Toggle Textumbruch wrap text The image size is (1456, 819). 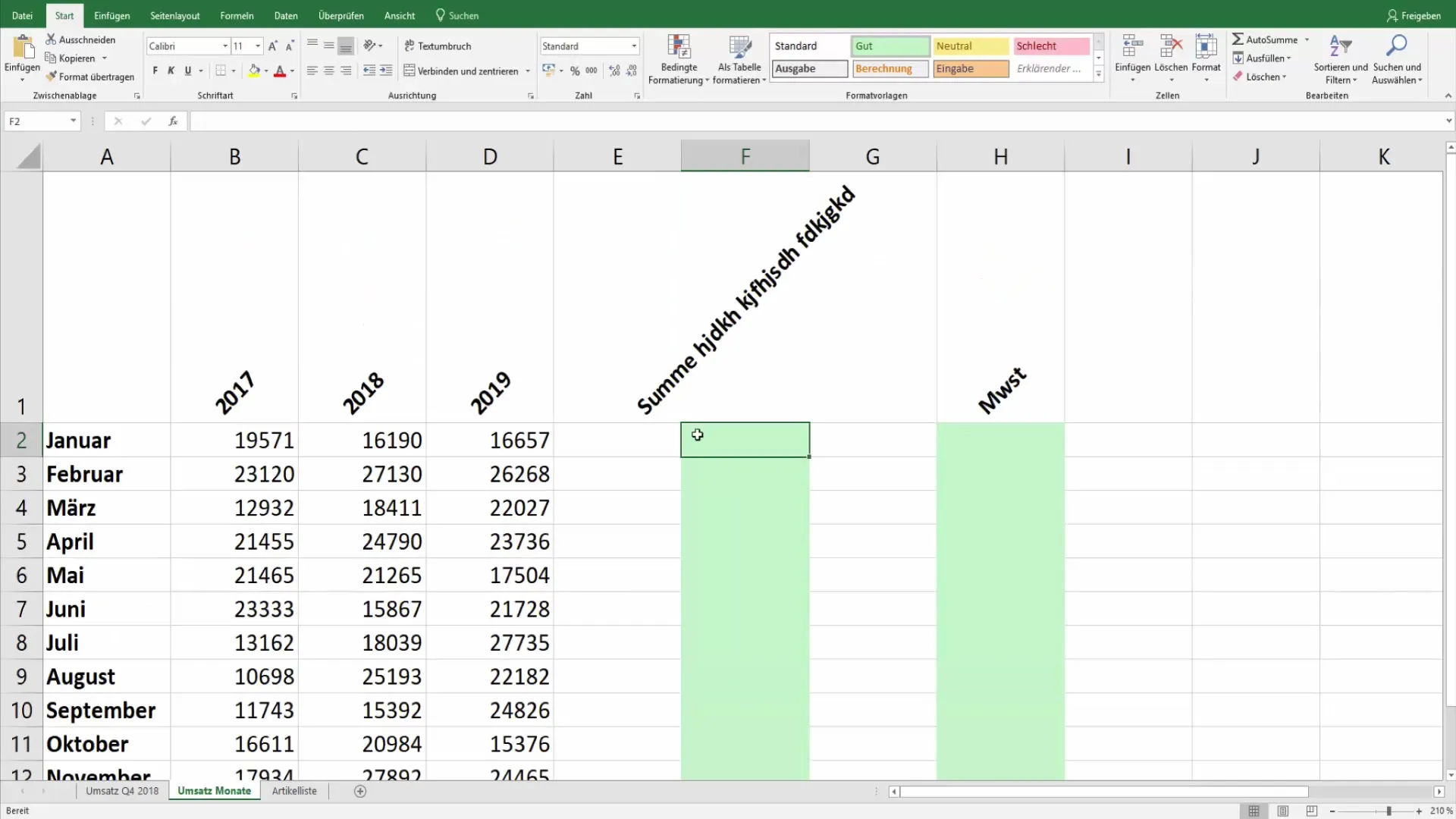point(438,46)
